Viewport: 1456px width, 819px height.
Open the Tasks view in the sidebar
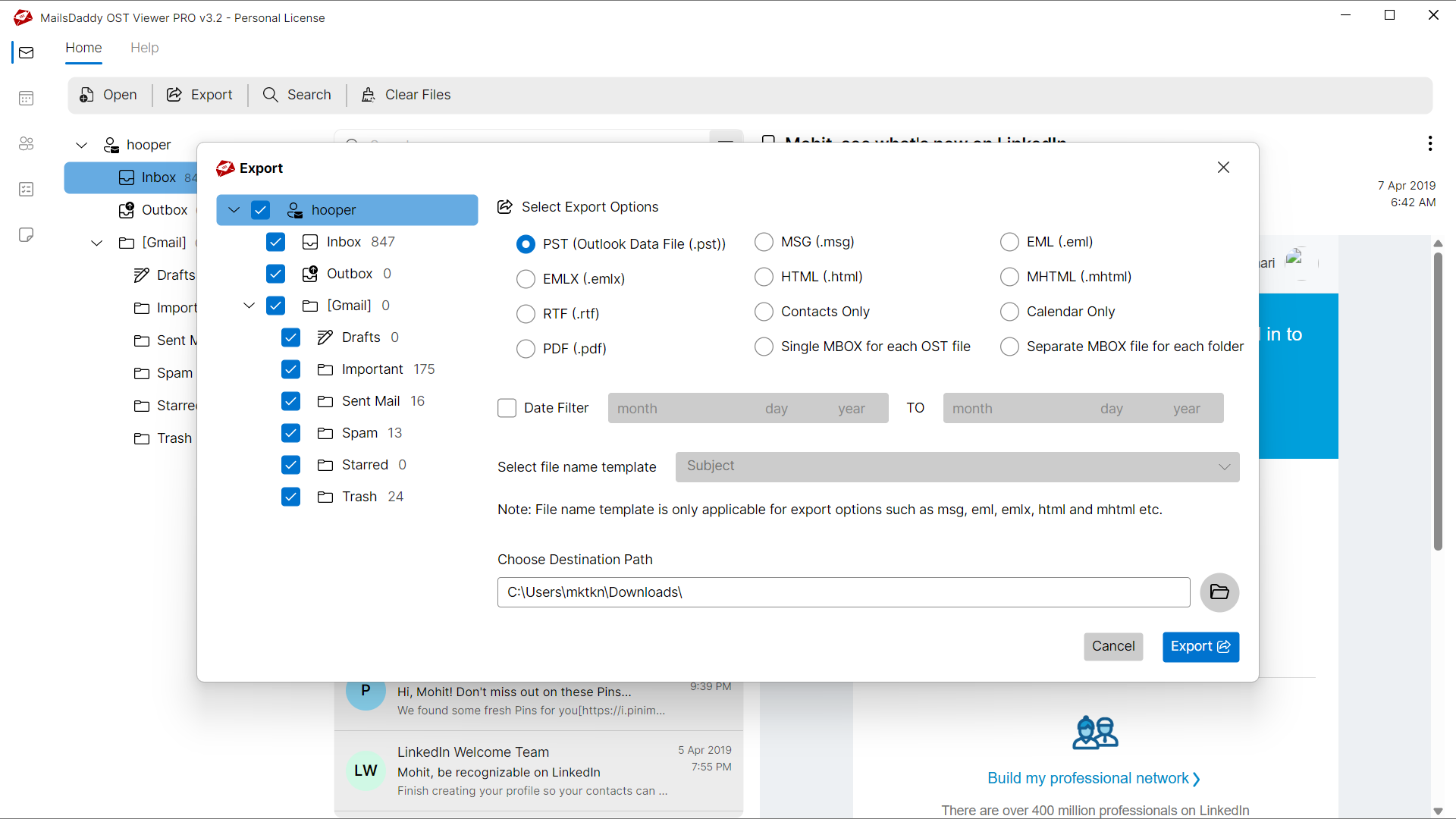(x=27, y=190)
